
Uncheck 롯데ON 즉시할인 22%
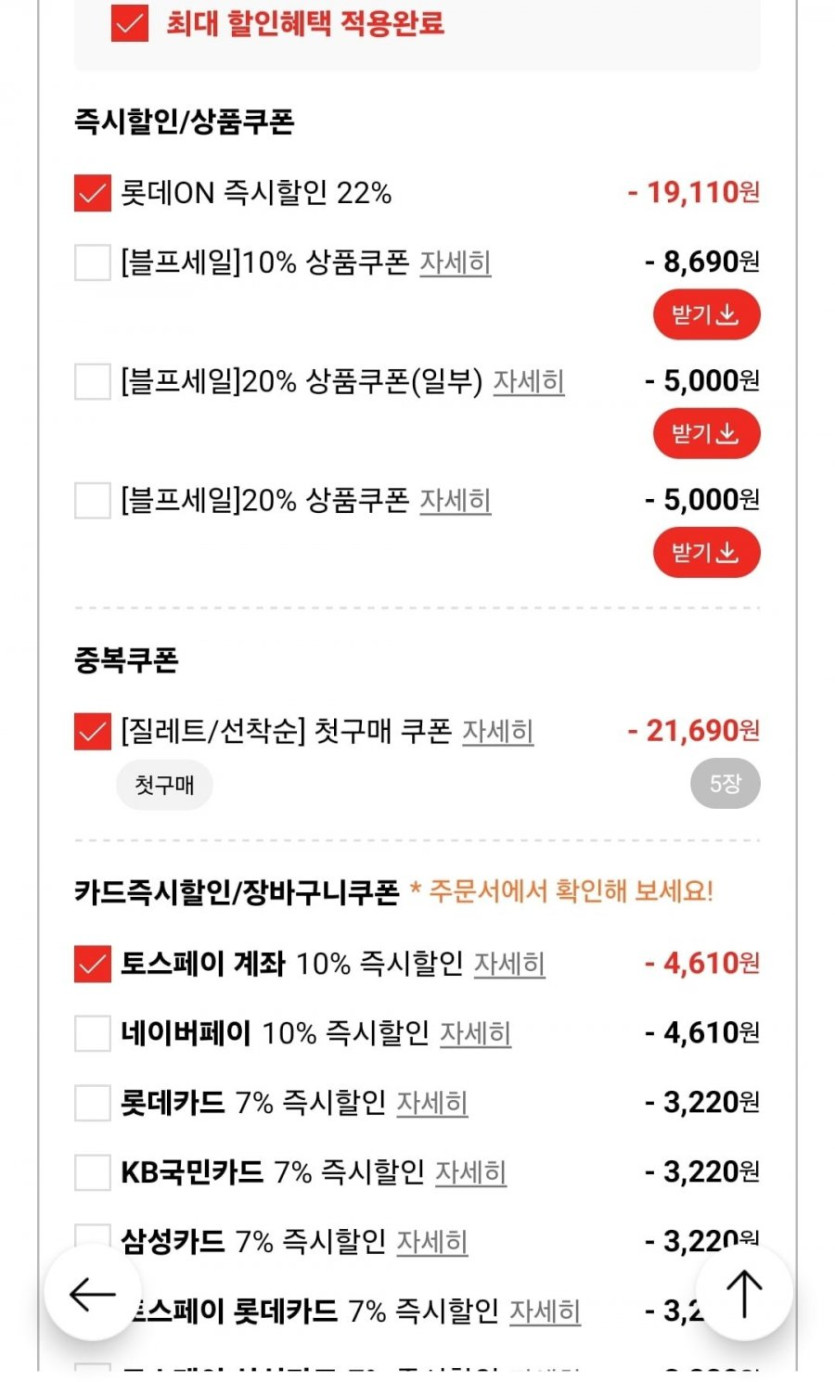click(92, 193)
